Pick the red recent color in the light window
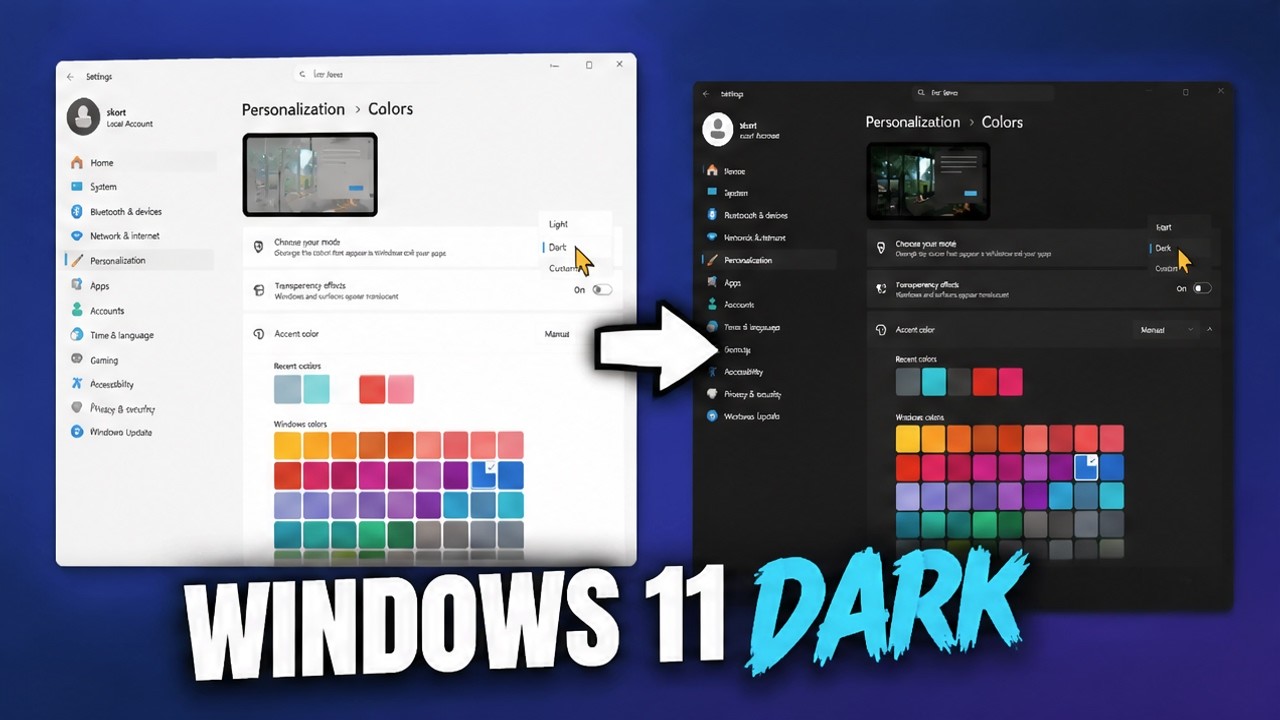 pyautogui.click(x=372, y=389)
